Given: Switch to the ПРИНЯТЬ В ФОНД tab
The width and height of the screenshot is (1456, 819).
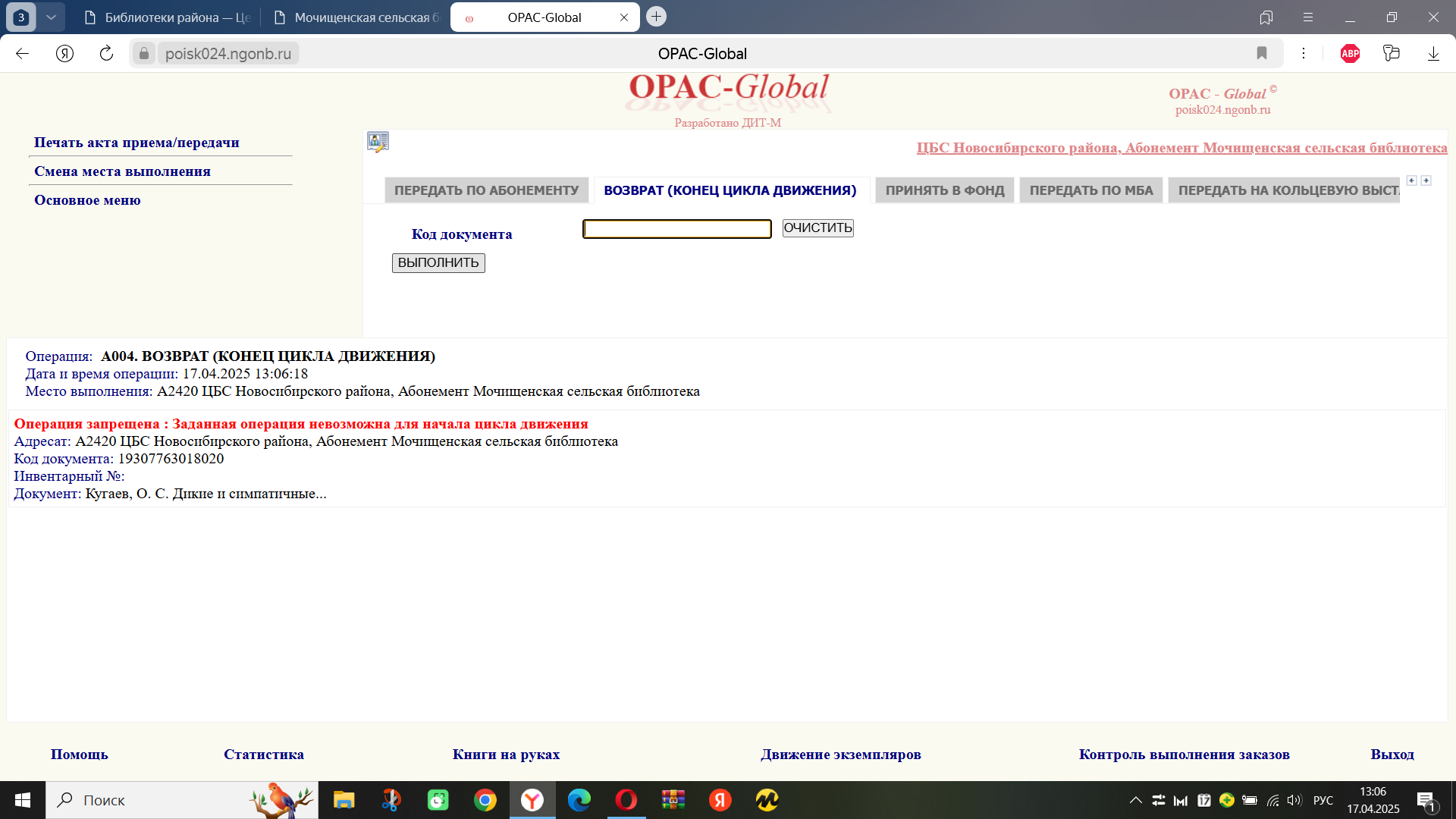Looking at the screenshot, I should tap(944, 190).
